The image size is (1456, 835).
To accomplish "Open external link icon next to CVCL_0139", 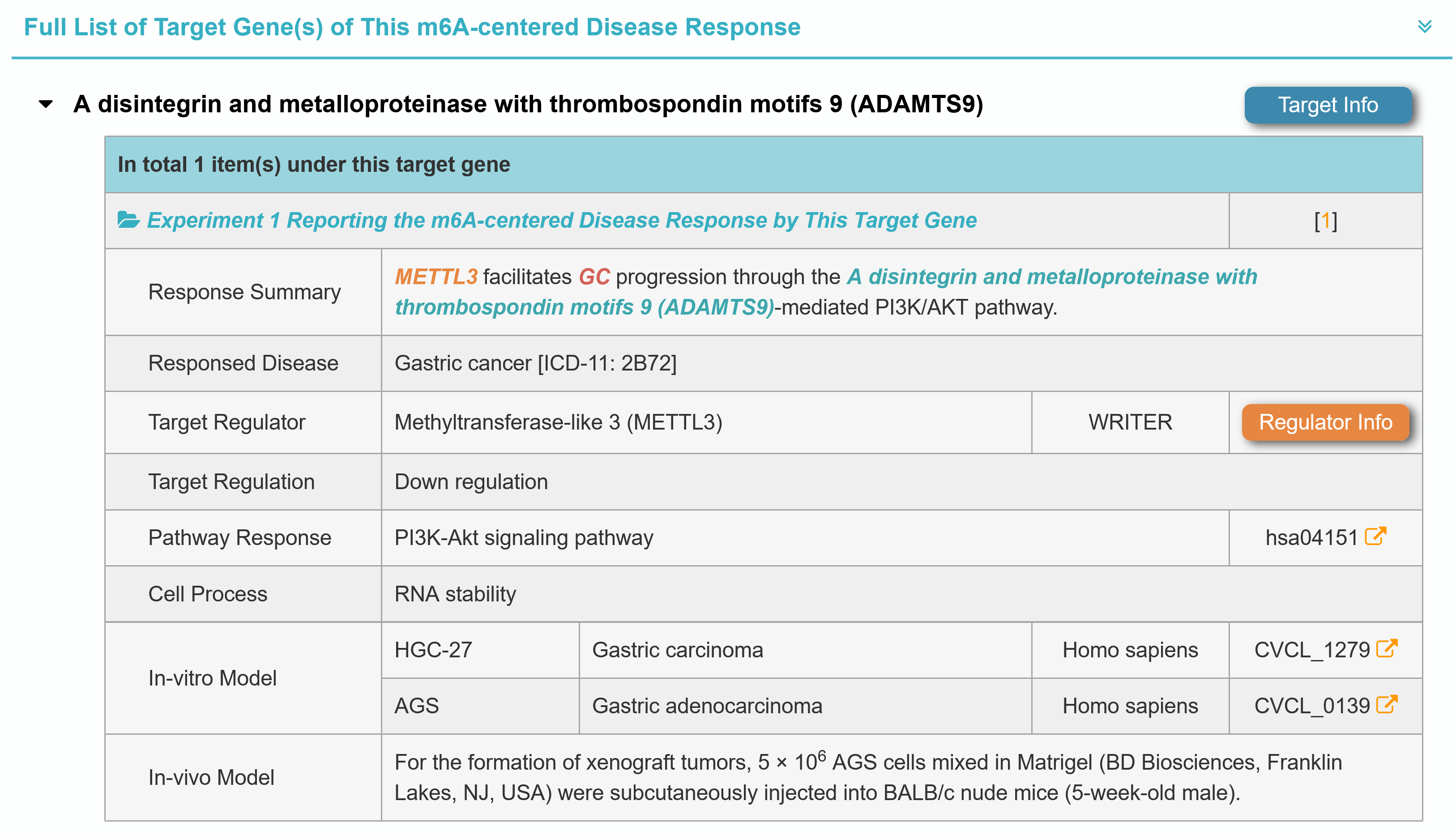I will tap(1387, 704).
